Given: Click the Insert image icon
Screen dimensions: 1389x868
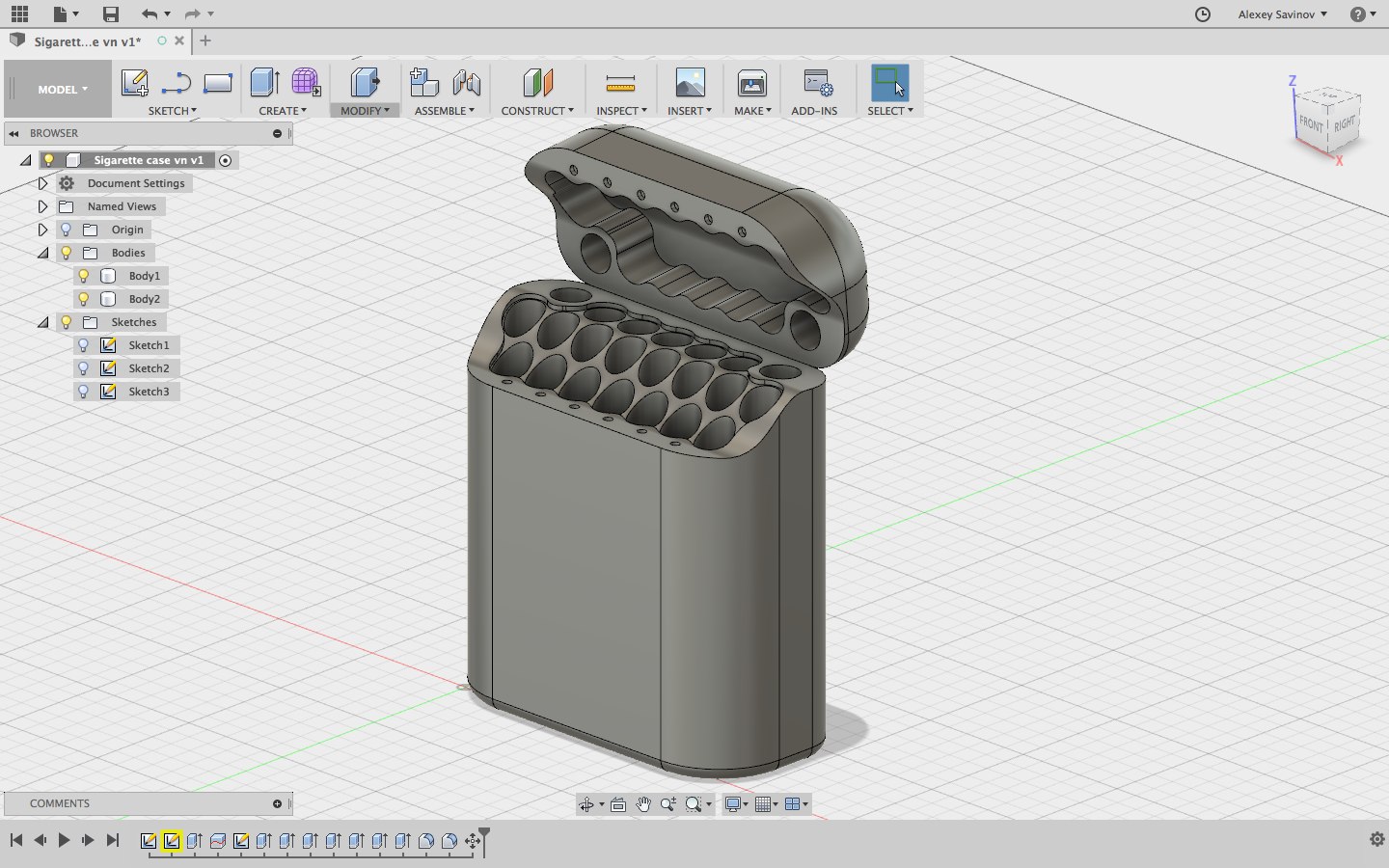Looking at the screenshot, I should point(690,83).
